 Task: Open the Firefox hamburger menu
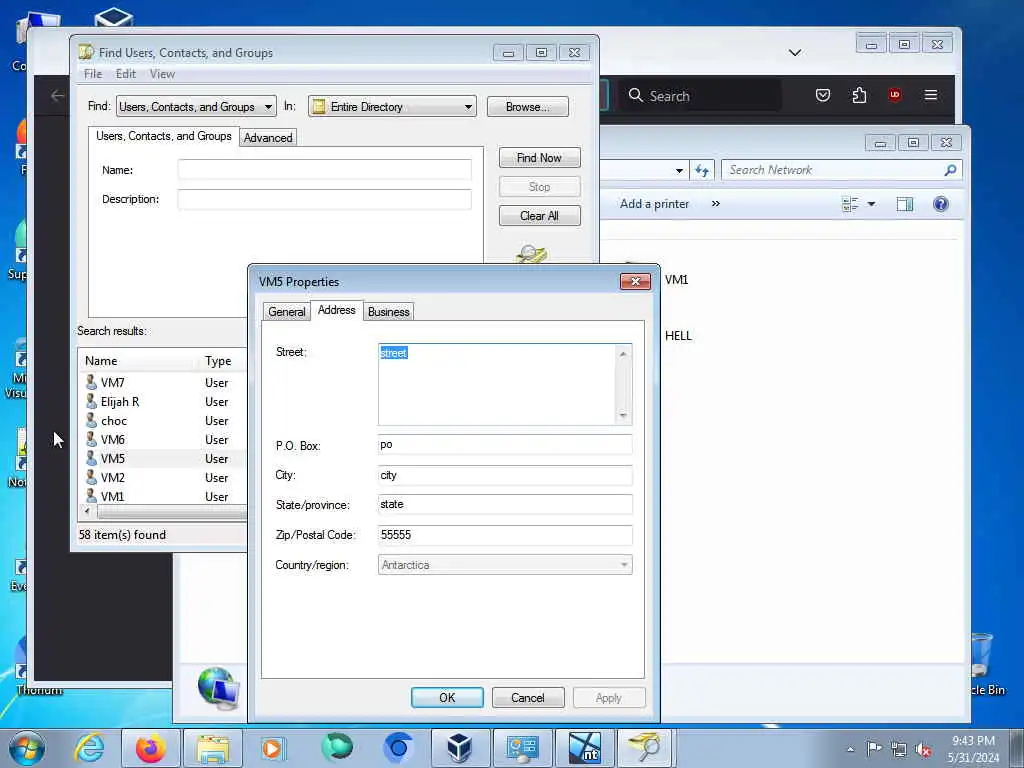click(x=931, y=95)
